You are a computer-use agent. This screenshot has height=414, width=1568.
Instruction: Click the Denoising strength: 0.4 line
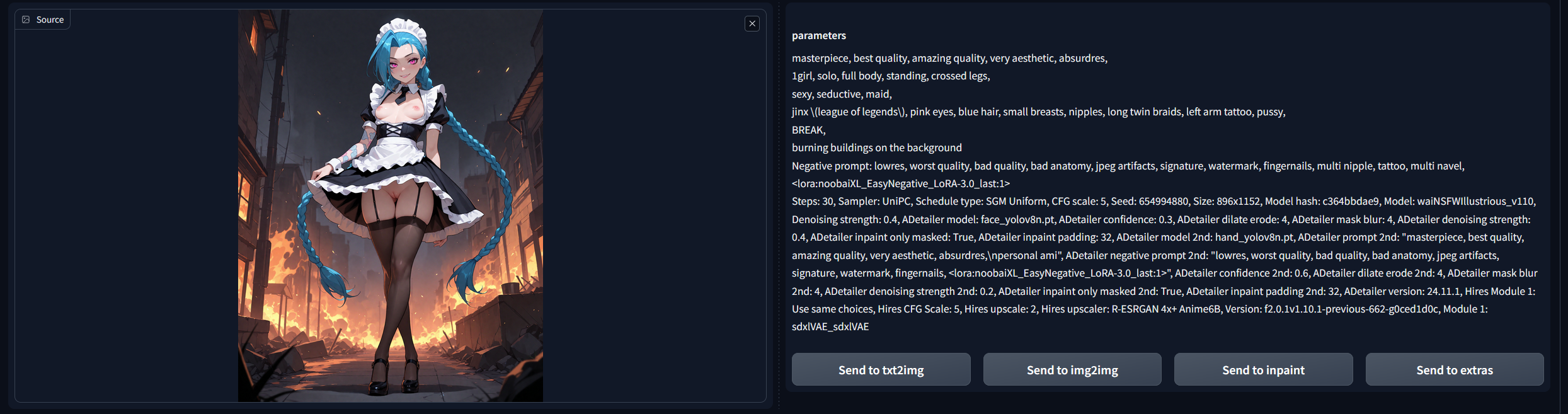[1160, 219]
